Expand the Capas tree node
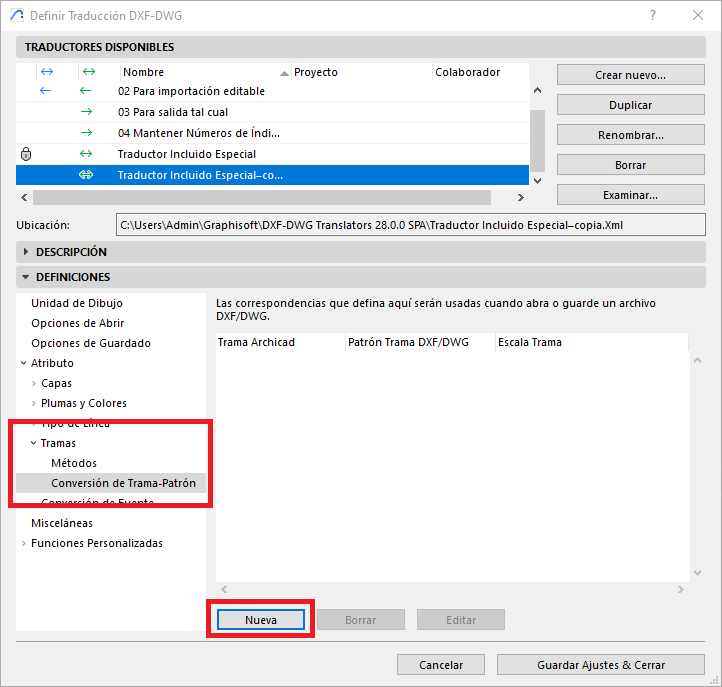This screenshot has height=687, width=722. 34,384
